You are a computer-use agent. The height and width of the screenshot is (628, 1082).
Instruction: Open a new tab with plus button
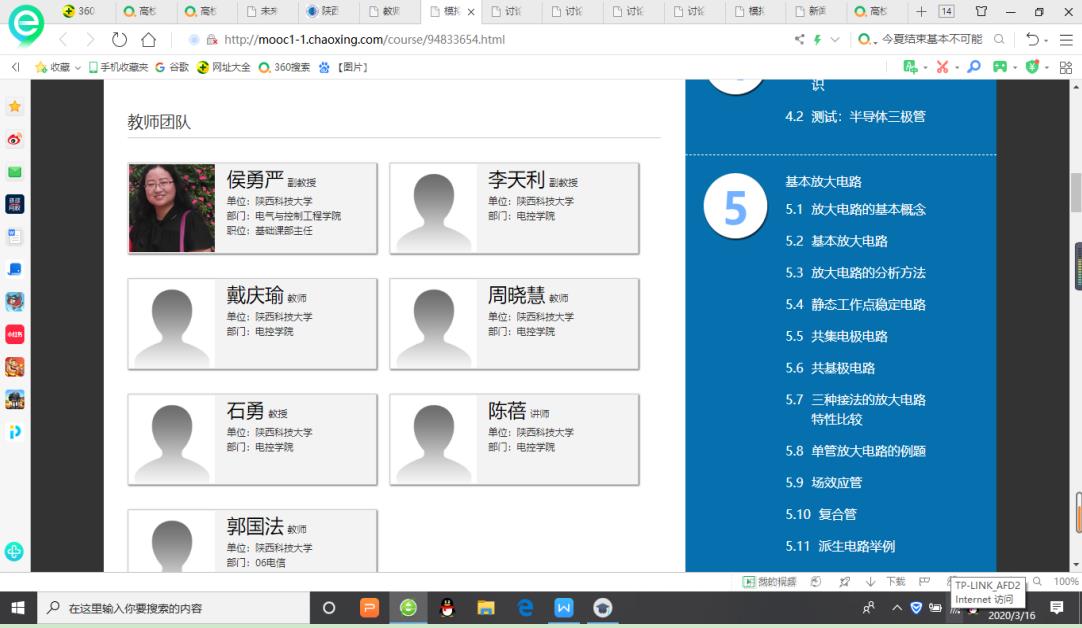921,12
